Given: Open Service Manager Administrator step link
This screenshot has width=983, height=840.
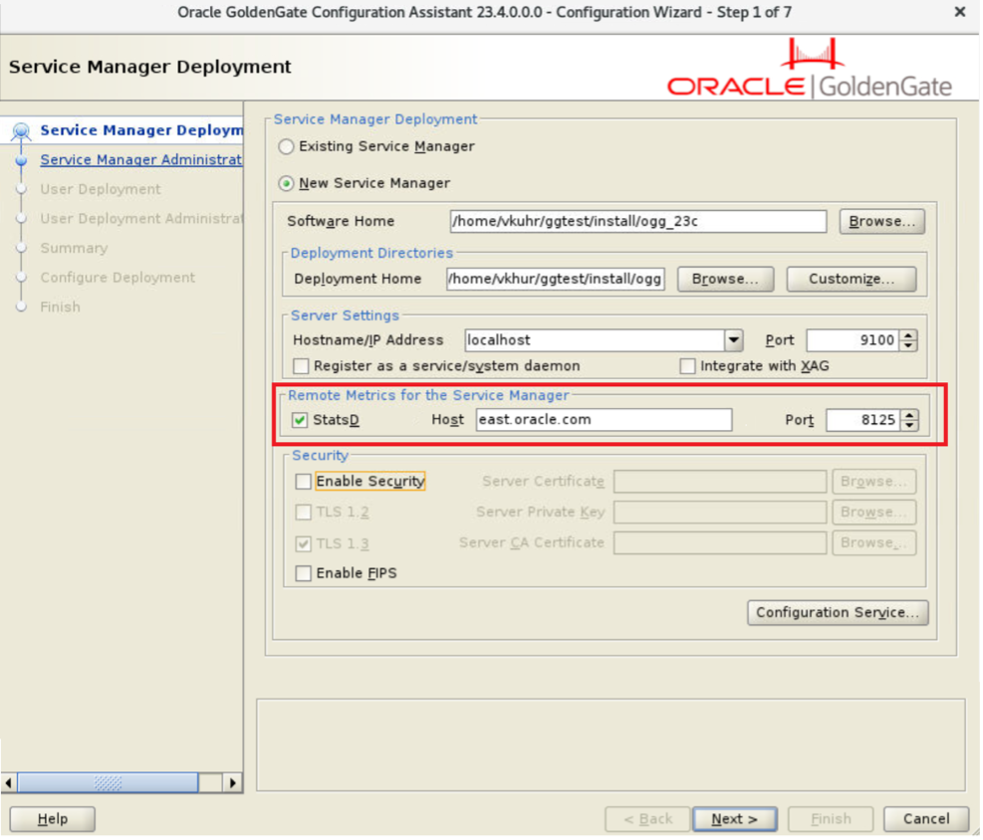Looking at the screenshot, I should 141,160.
